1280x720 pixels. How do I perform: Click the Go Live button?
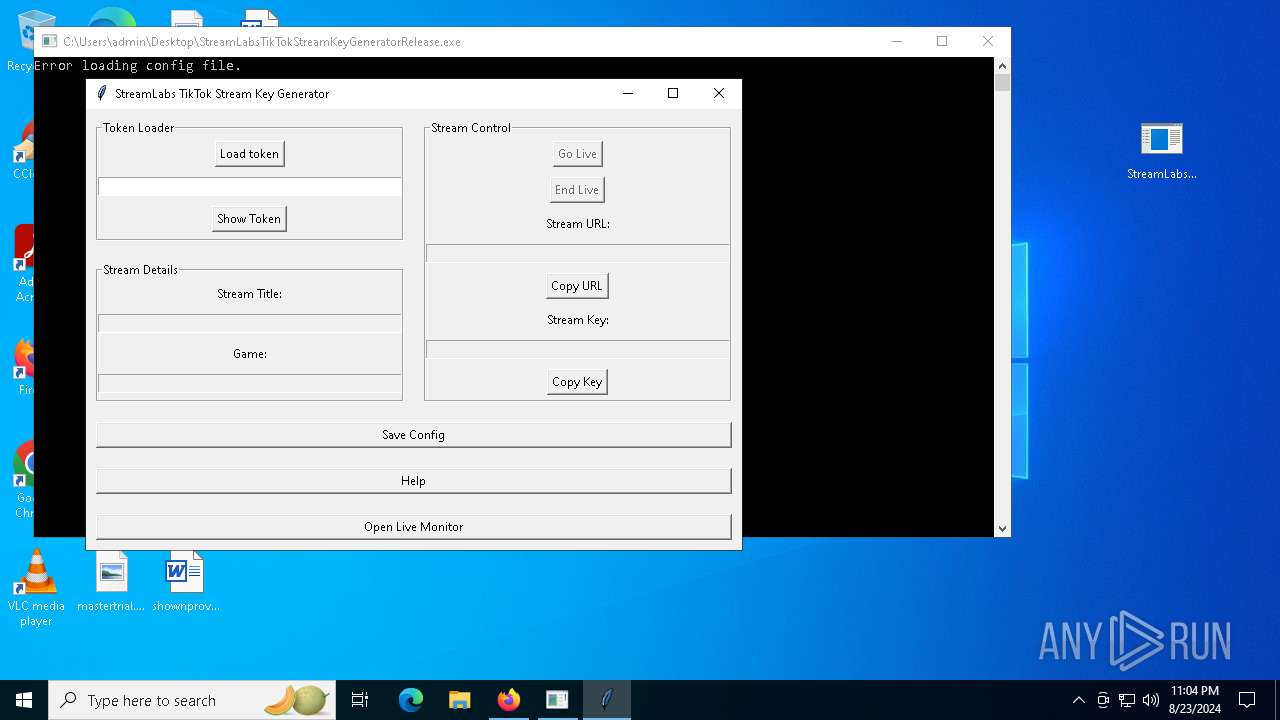577,154
